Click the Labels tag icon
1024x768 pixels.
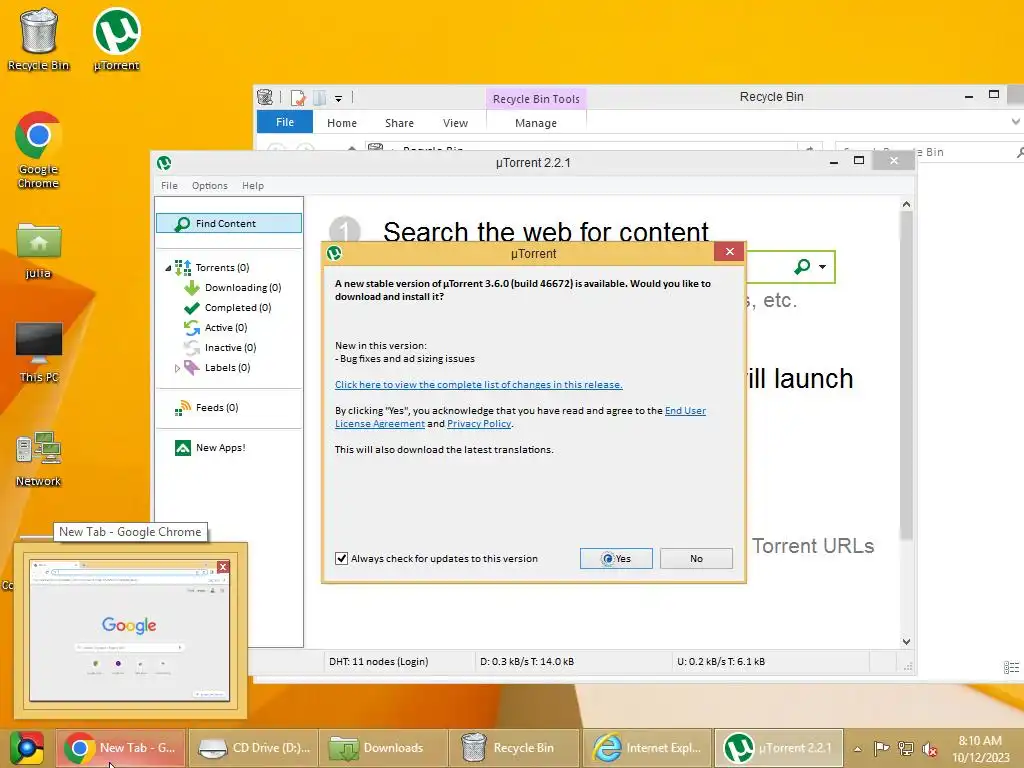coord(191,368)
